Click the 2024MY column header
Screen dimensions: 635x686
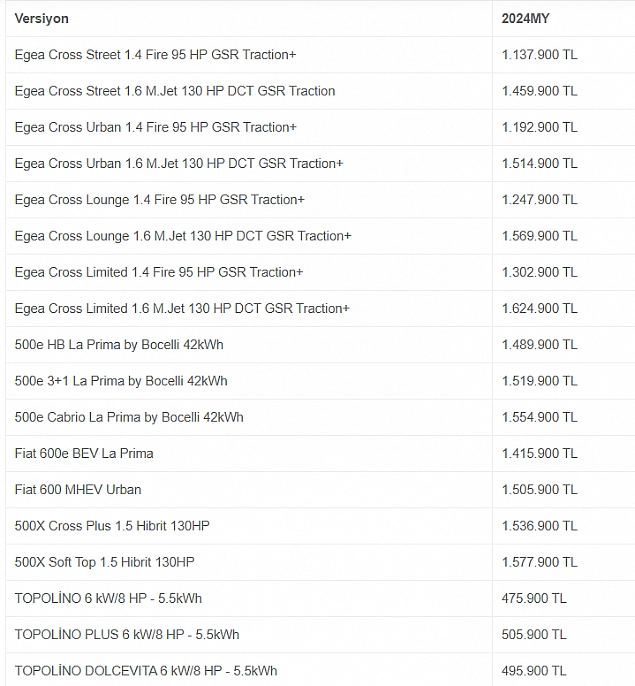pyautogui.click(x=525, y=19)
